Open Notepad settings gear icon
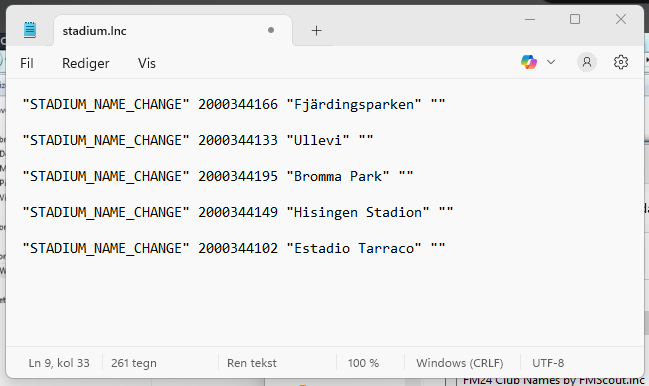 (x=620, y=62)
